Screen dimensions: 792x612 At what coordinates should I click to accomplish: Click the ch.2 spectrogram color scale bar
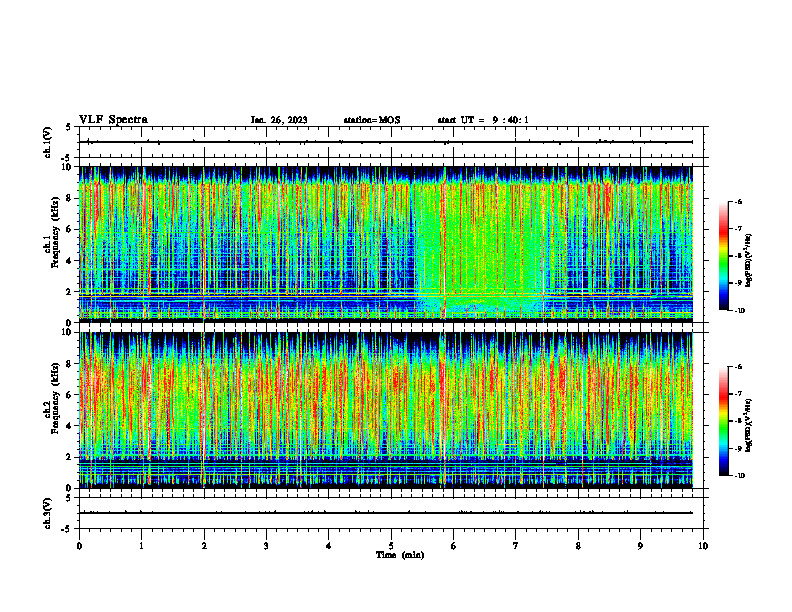pos(723,421)
